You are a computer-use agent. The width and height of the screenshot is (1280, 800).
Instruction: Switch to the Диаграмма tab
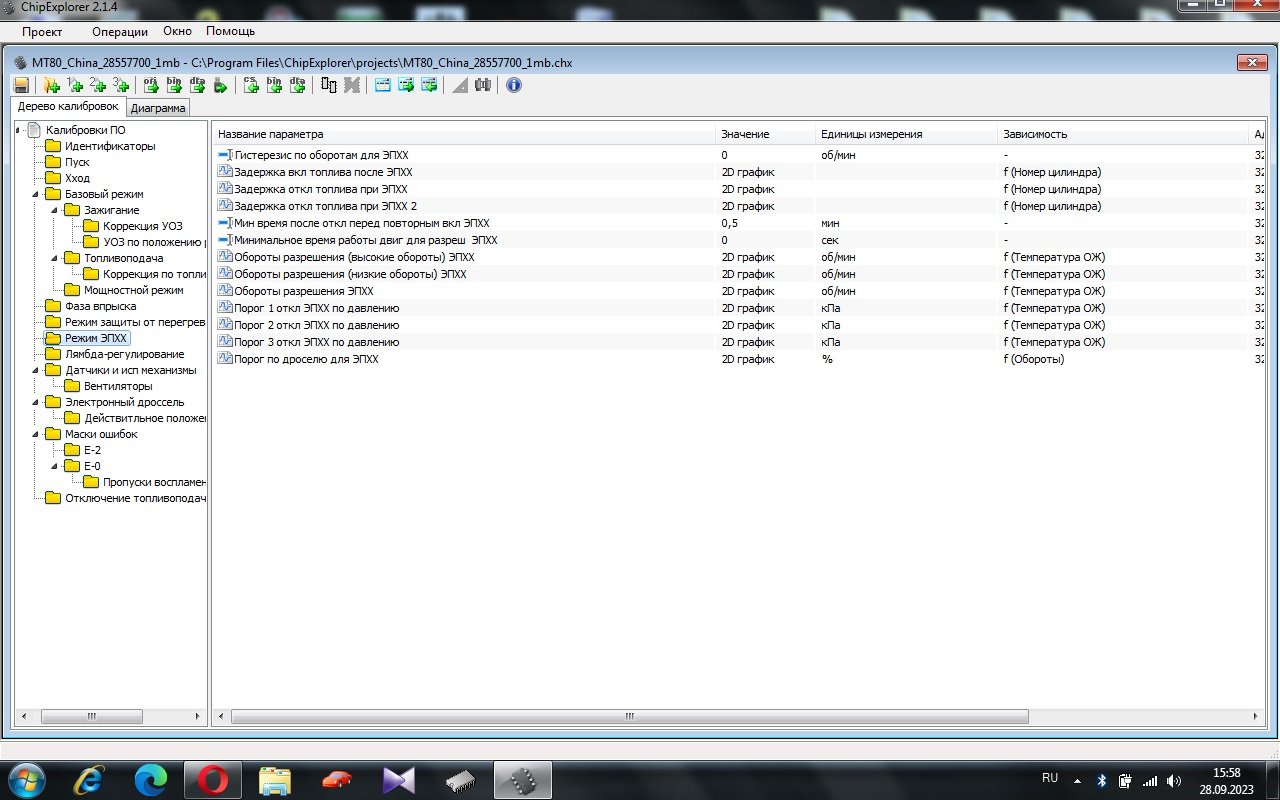[x=158, y=108]
